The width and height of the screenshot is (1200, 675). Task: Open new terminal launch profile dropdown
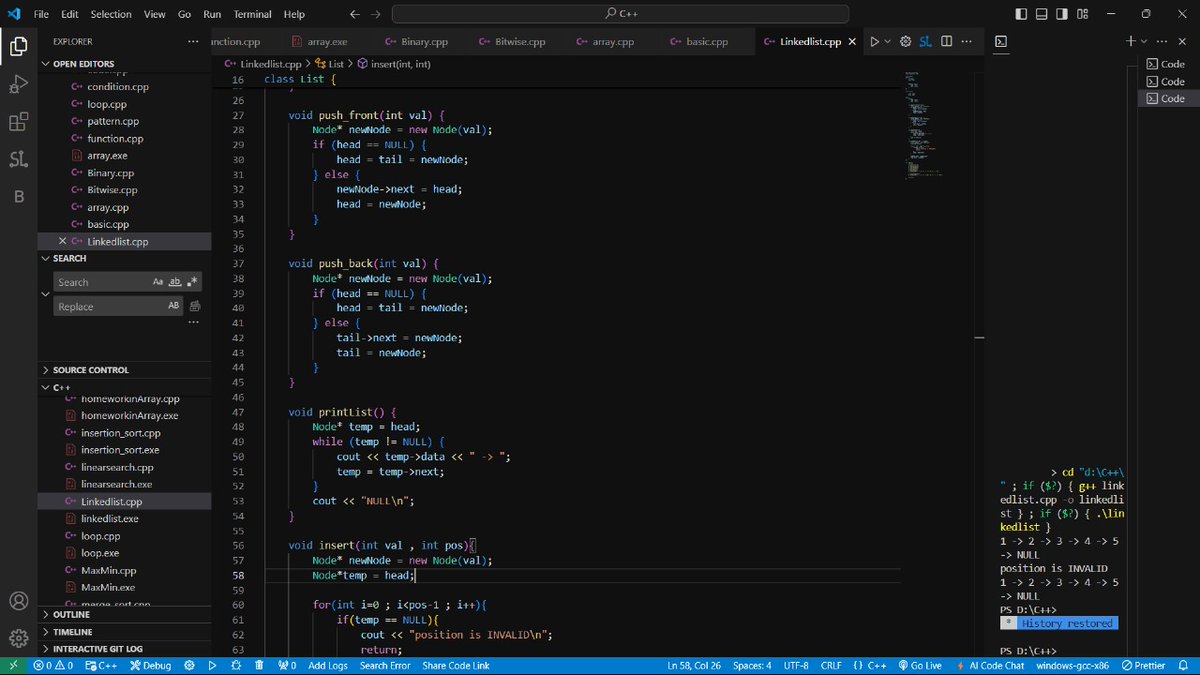1145,42
